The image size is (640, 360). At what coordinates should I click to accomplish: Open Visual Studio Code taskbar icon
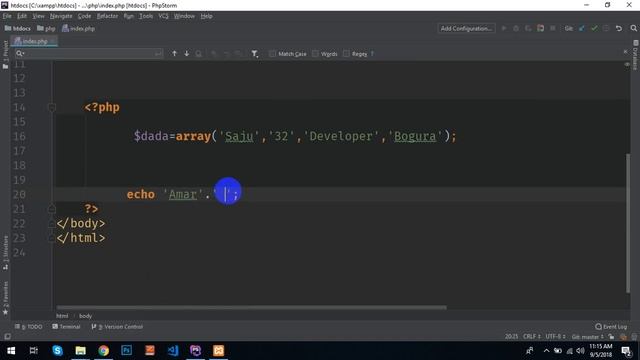pyautogui.click(x=173, y=351)
